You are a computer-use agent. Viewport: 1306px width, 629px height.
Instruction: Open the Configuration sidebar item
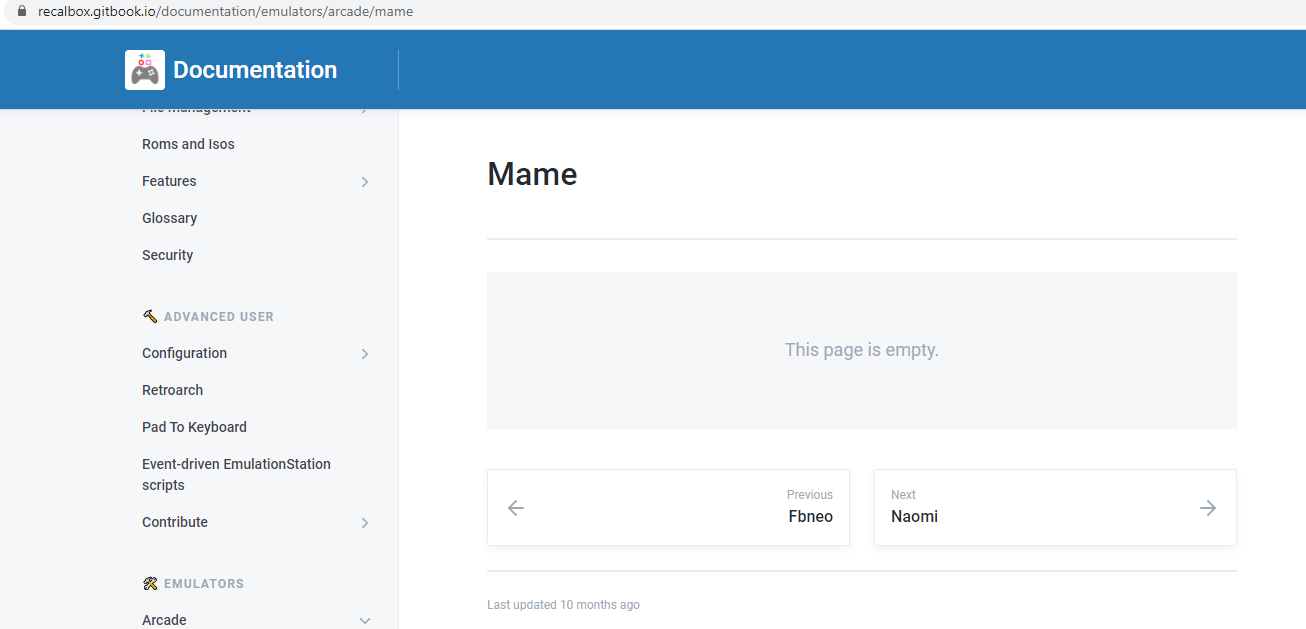184,353
